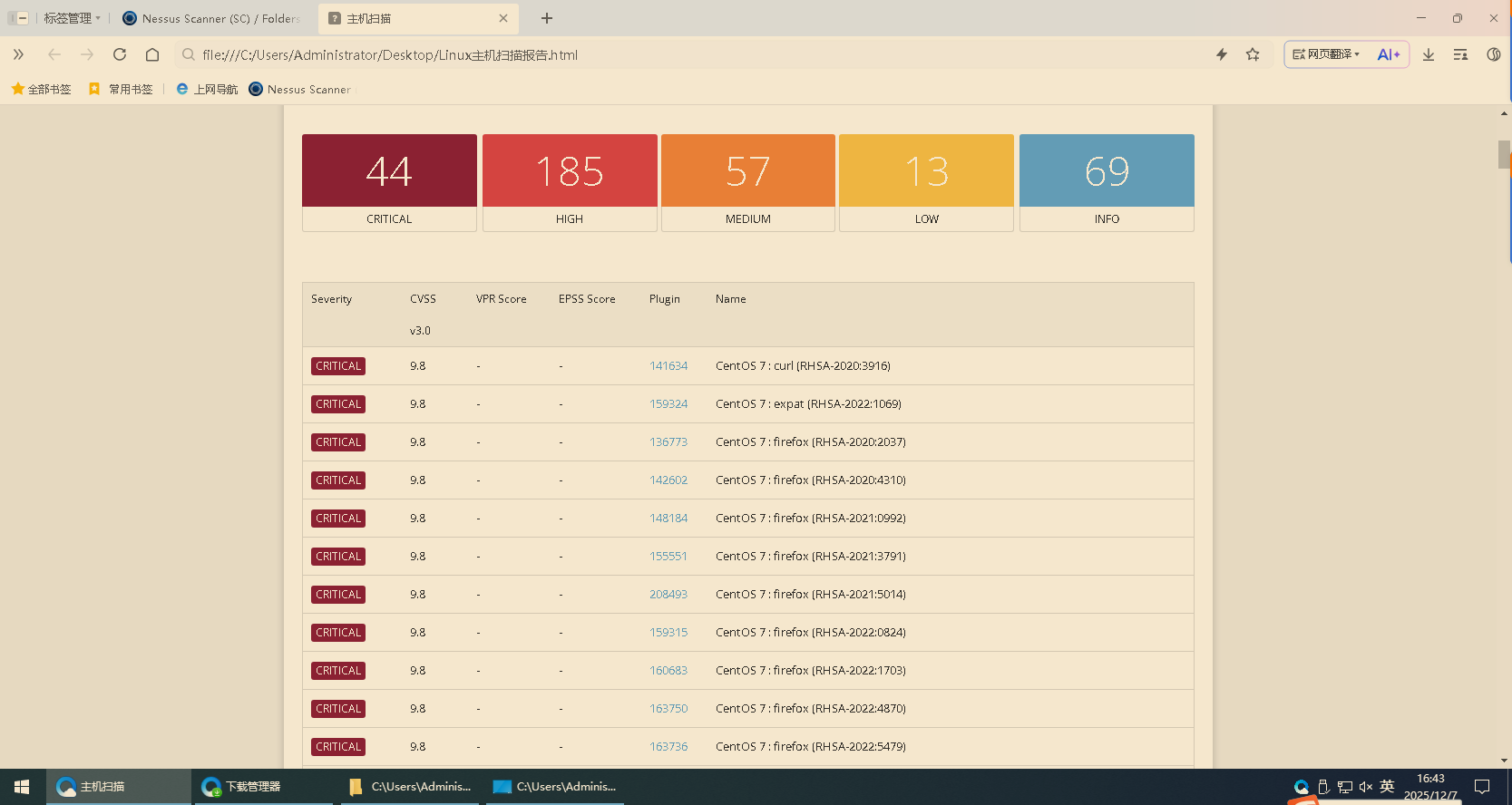Go to the browser home page

[152, 54]
